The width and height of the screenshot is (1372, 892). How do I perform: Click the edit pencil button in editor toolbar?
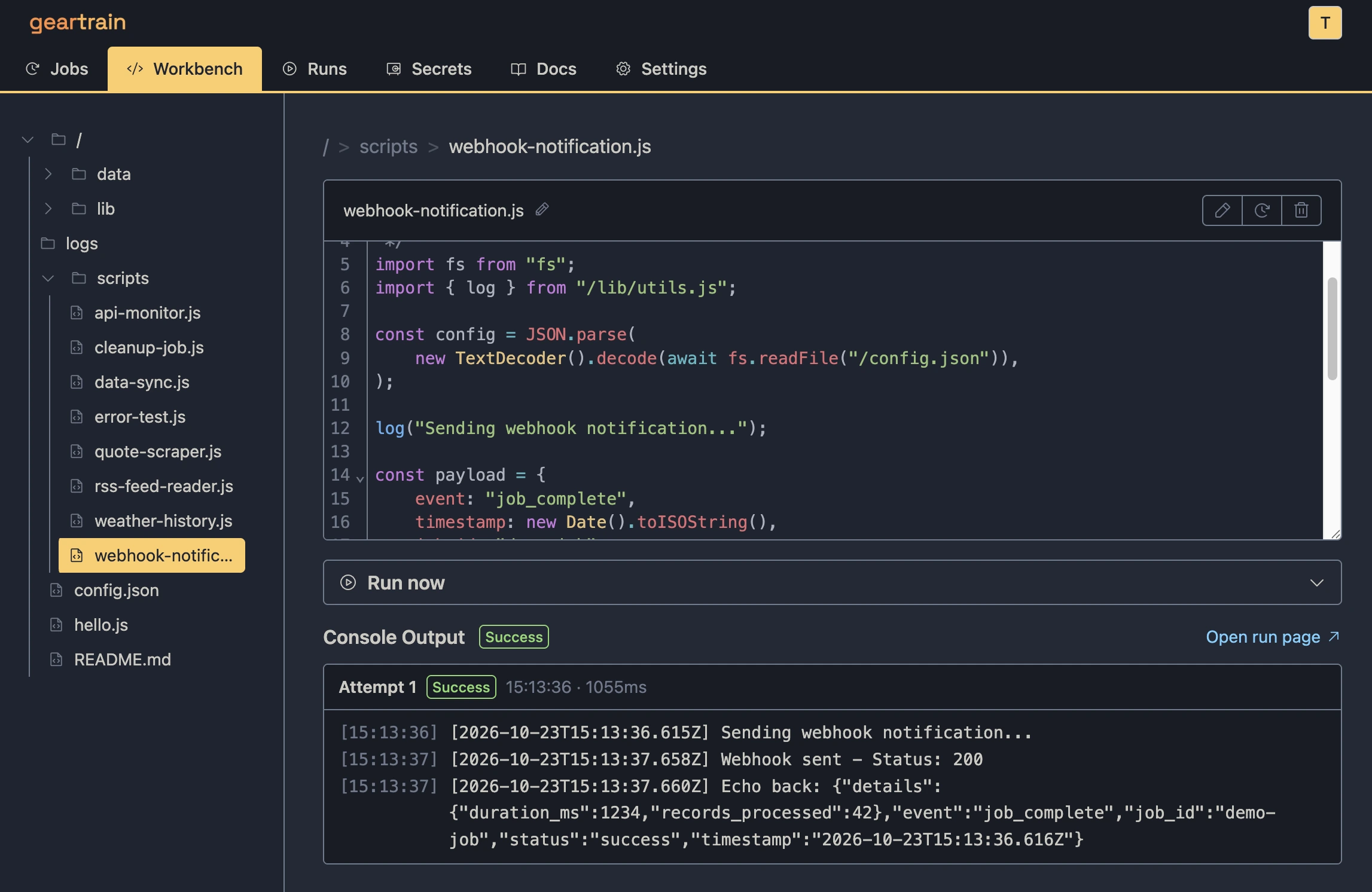(1222, 210)
